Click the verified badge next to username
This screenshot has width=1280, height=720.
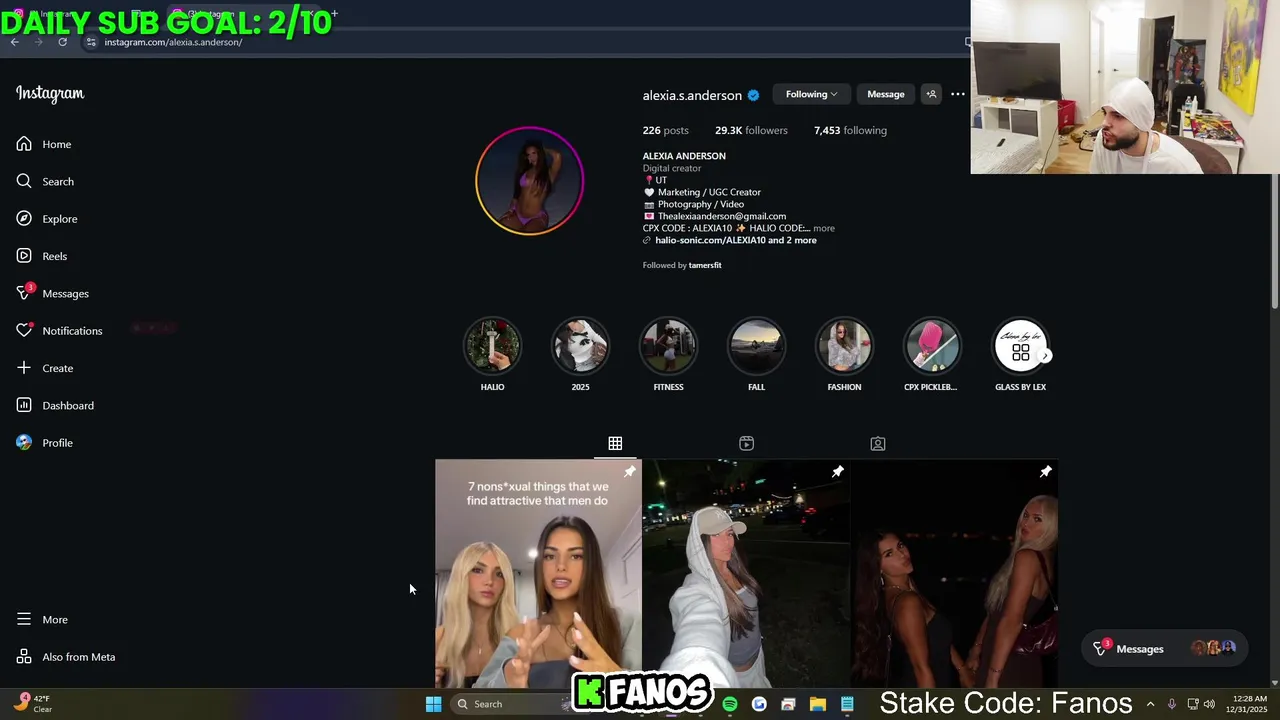tap(753, 95)
